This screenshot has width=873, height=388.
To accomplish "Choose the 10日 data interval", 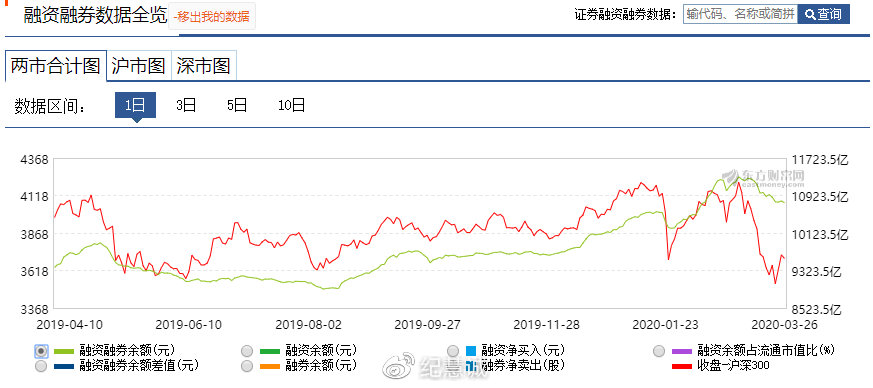I will pyautogui.click(x=292, y=105).
